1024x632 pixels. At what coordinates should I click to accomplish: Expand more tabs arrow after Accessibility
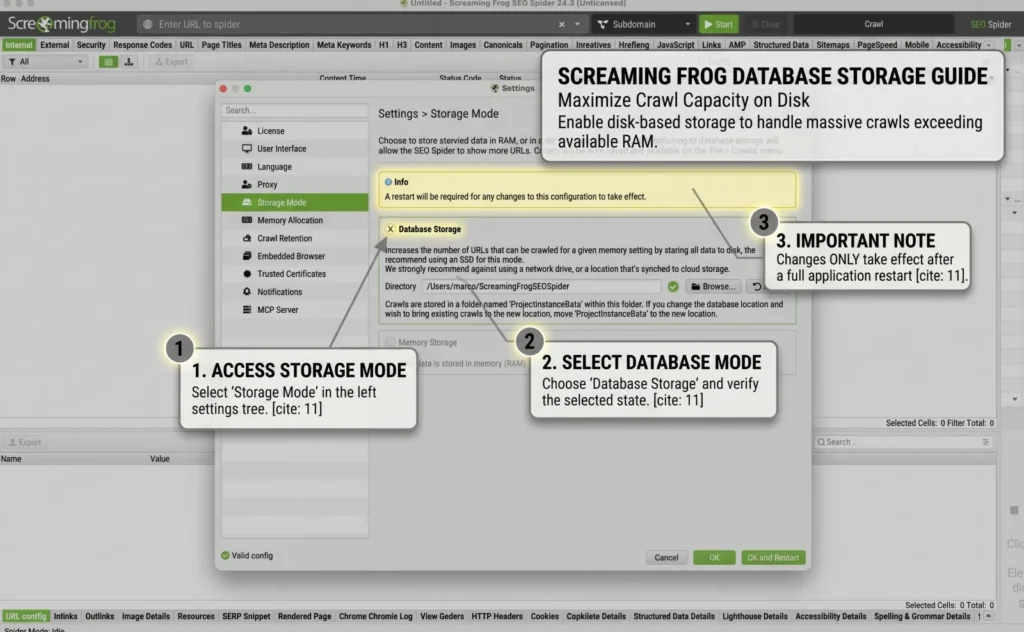coord(989,45)
